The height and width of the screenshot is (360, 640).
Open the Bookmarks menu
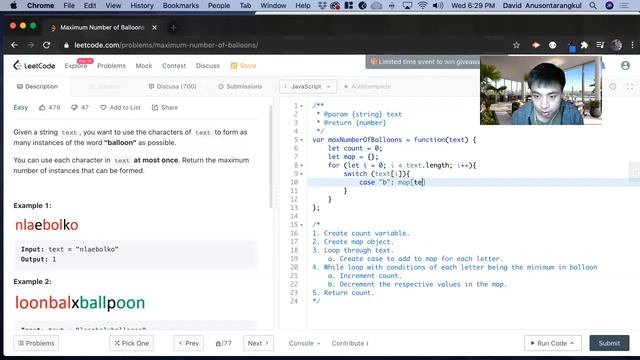point(181,5)
